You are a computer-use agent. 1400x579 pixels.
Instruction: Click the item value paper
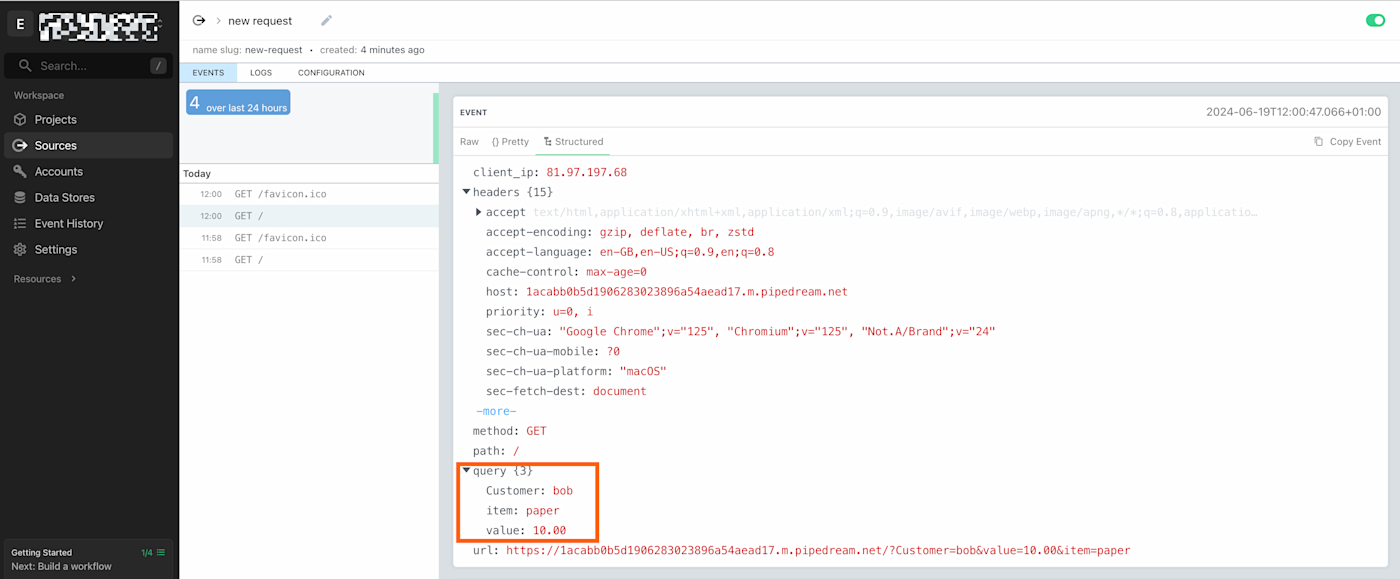(542, 511)
